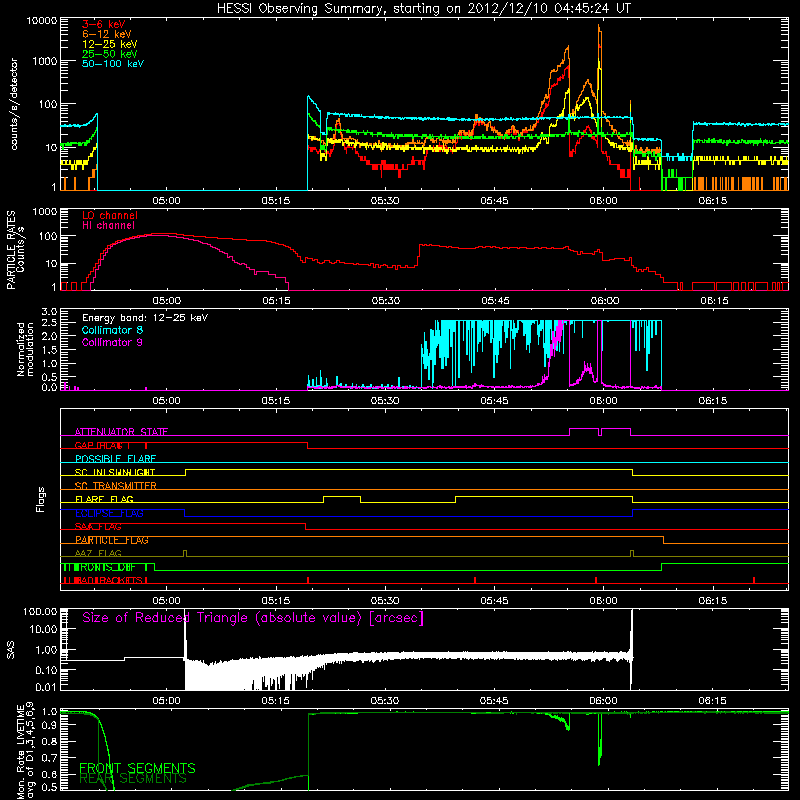Viewport: 800px width, 800px height.
Task: Click the 3.0 value on the modulation axis
Action: pos(49,311)
